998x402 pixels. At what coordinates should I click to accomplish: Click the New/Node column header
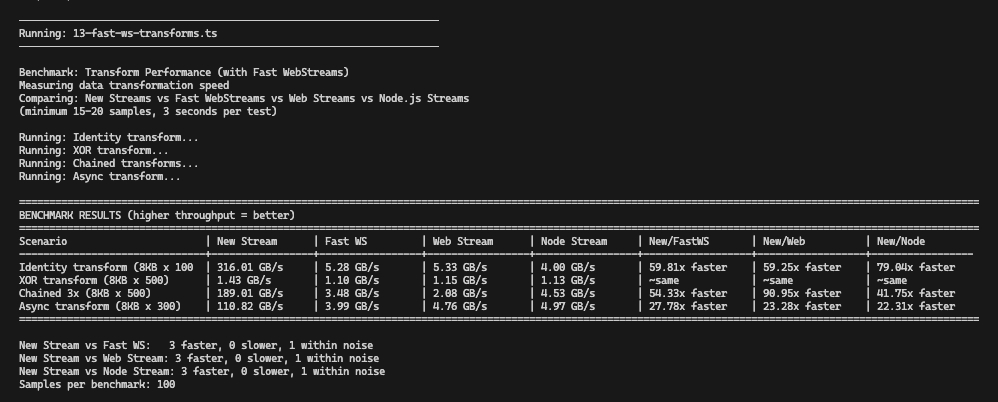pyautogui.click(x=898, y=242)
